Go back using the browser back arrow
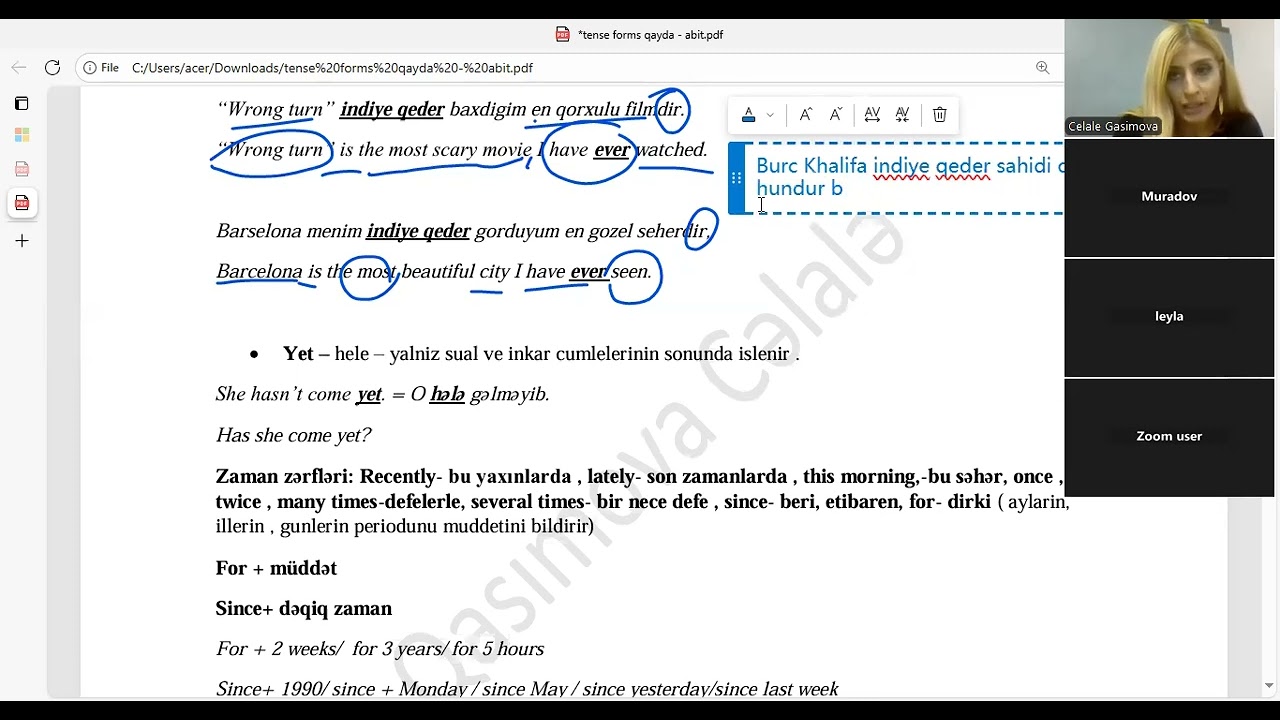 click(x=19, y=68)
